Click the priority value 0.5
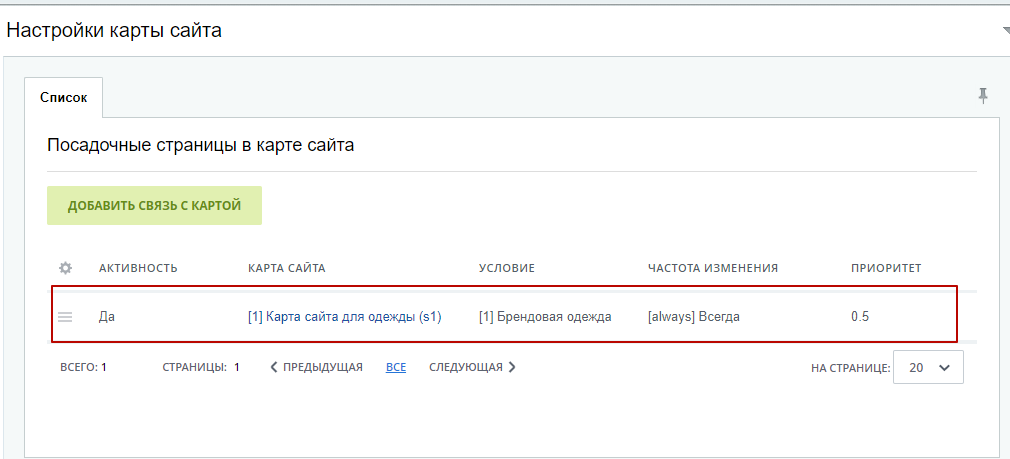This screenshot has height=459, width=1010. point(860,317)
